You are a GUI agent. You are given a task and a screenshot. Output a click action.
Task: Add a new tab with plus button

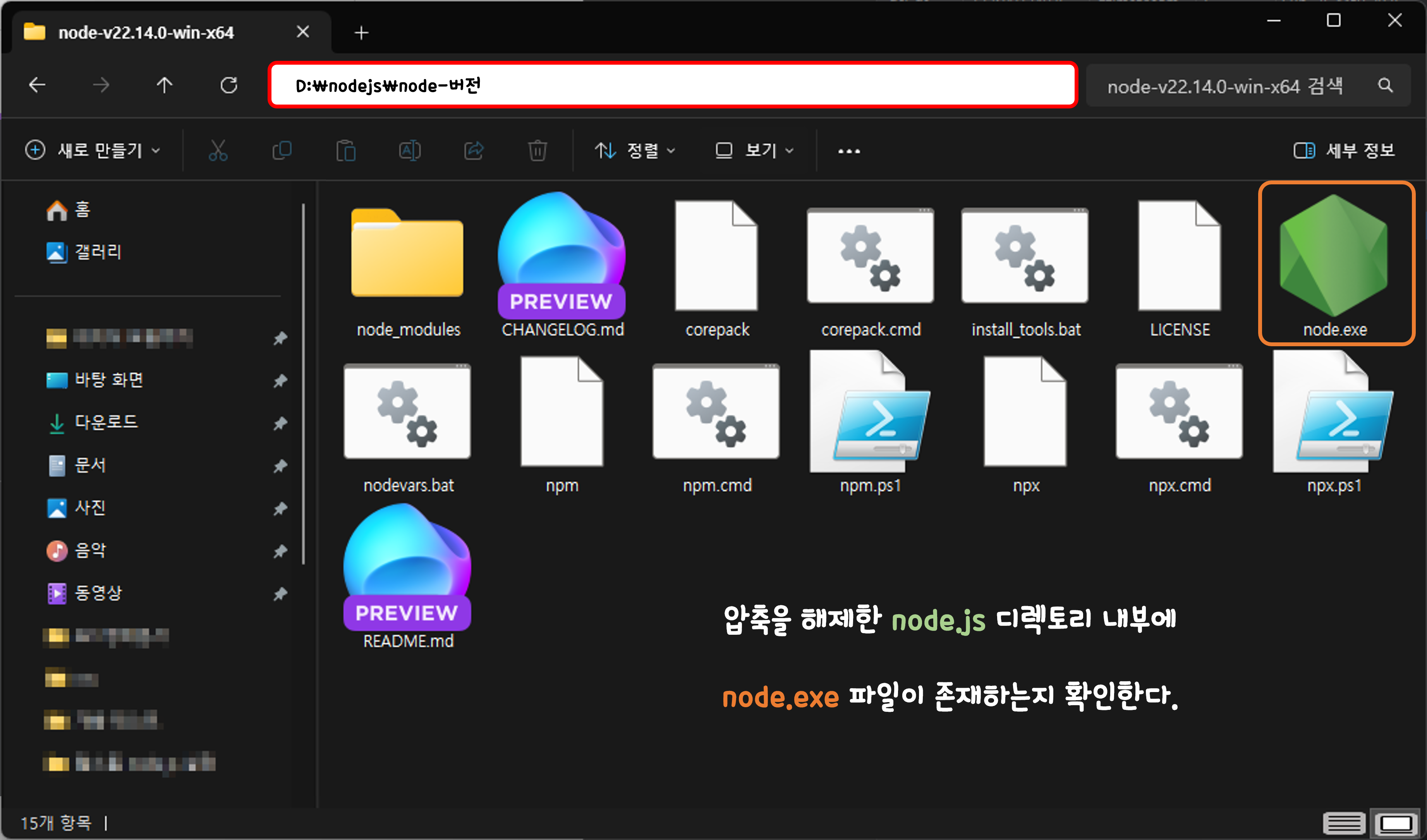click(361, 33)
